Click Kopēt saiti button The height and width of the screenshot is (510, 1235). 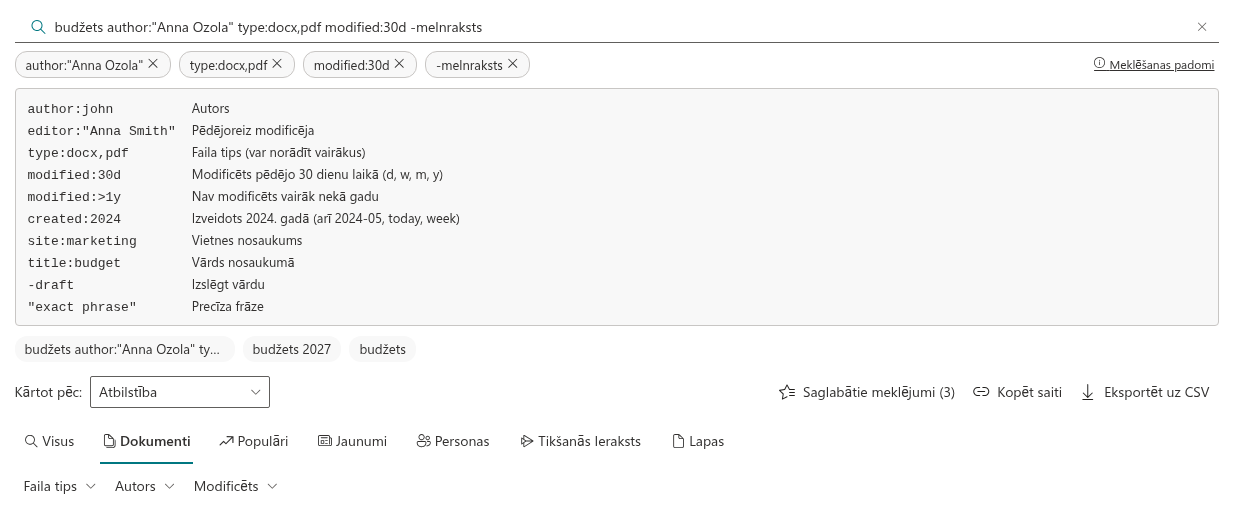point(1018,392)
